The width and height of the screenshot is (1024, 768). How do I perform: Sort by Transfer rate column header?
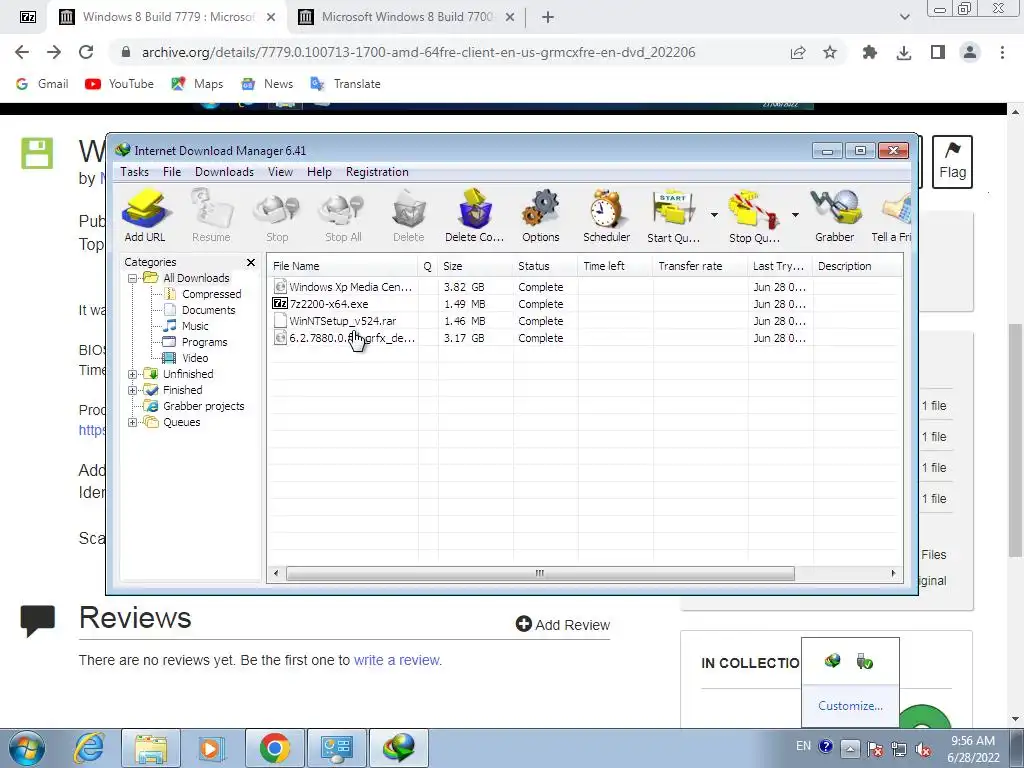[x=699, y=266]
